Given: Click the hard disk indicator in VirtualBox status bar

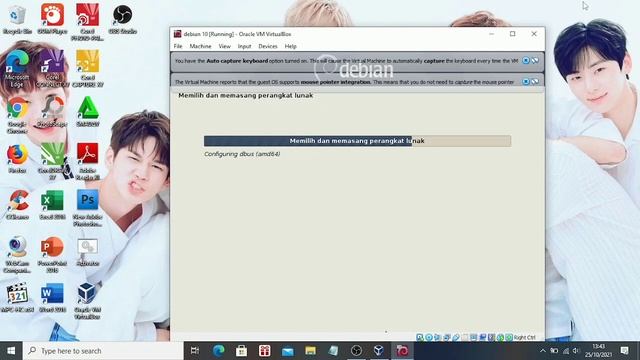Looking at the screenshot, I should click(x=420, y=337).
